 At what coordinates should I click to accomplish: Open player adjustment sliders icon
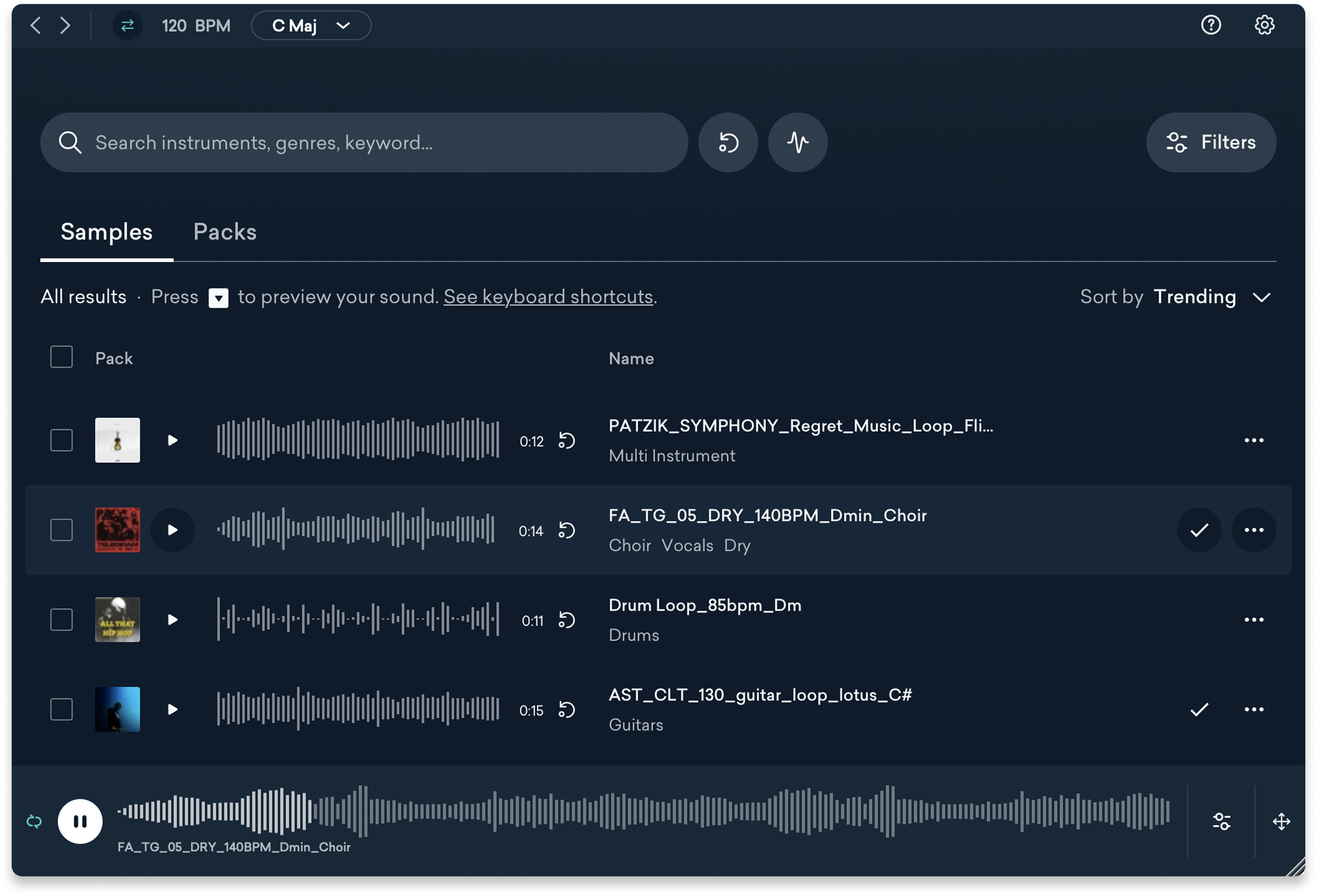(x=1221, y=821)
